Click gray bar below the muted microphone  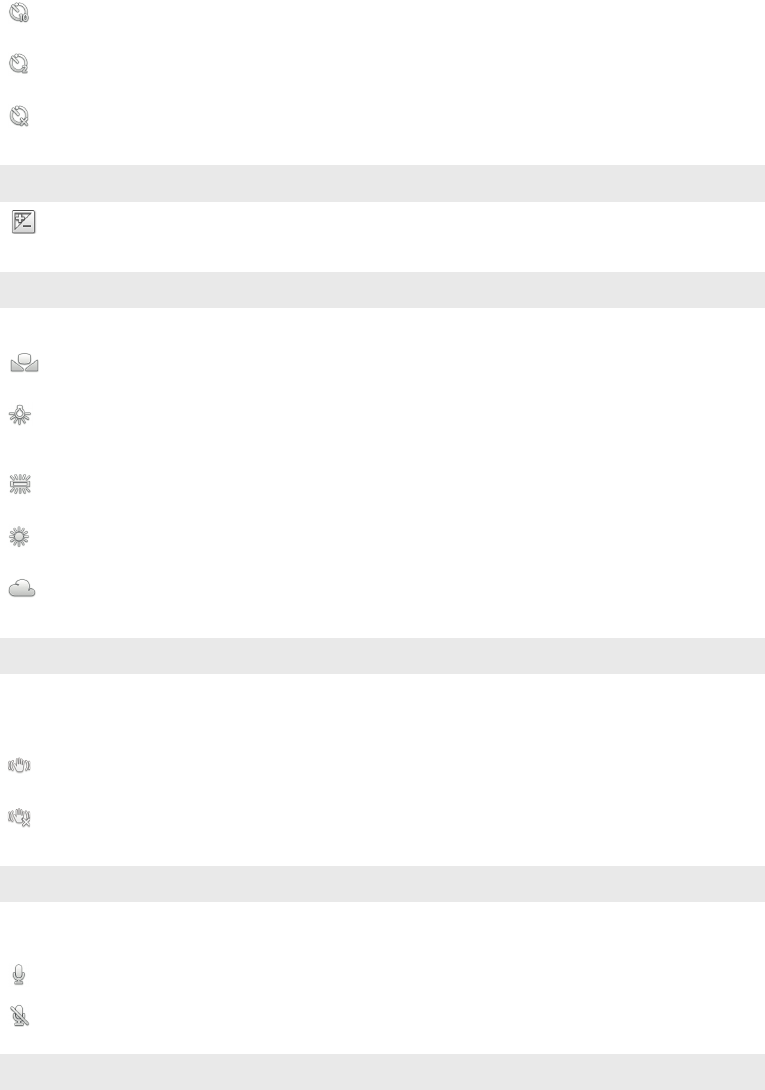click(382, 1071)
